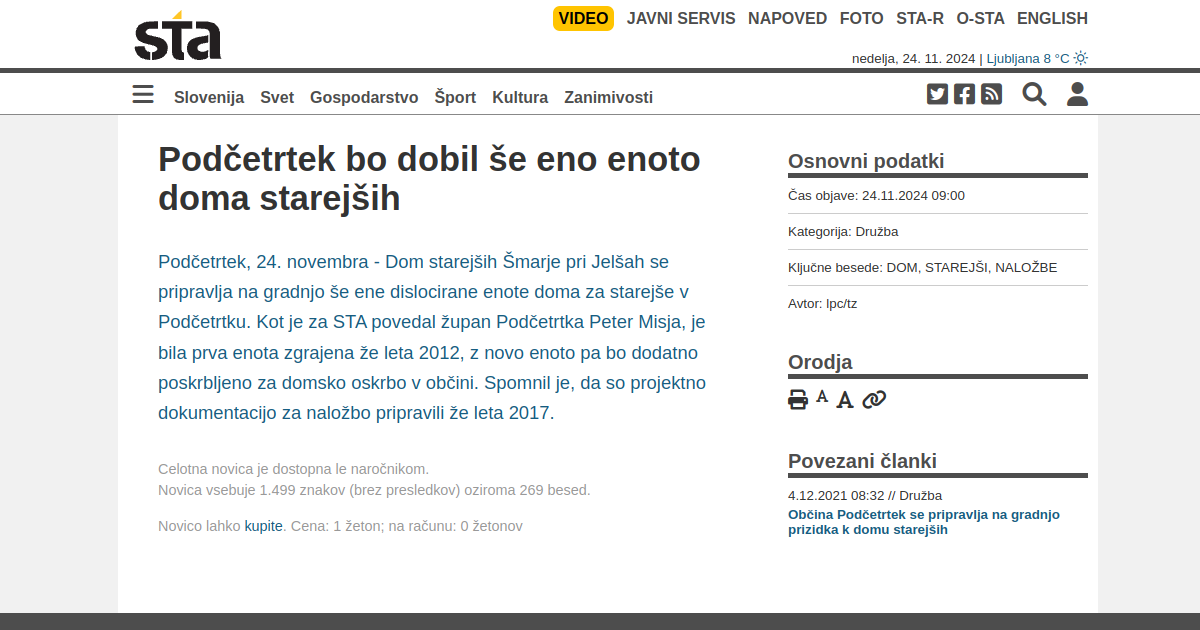The height and width of the screenshot is (630, 1200).
Task: Open the hamburger menu
Action: click(143, 95)
